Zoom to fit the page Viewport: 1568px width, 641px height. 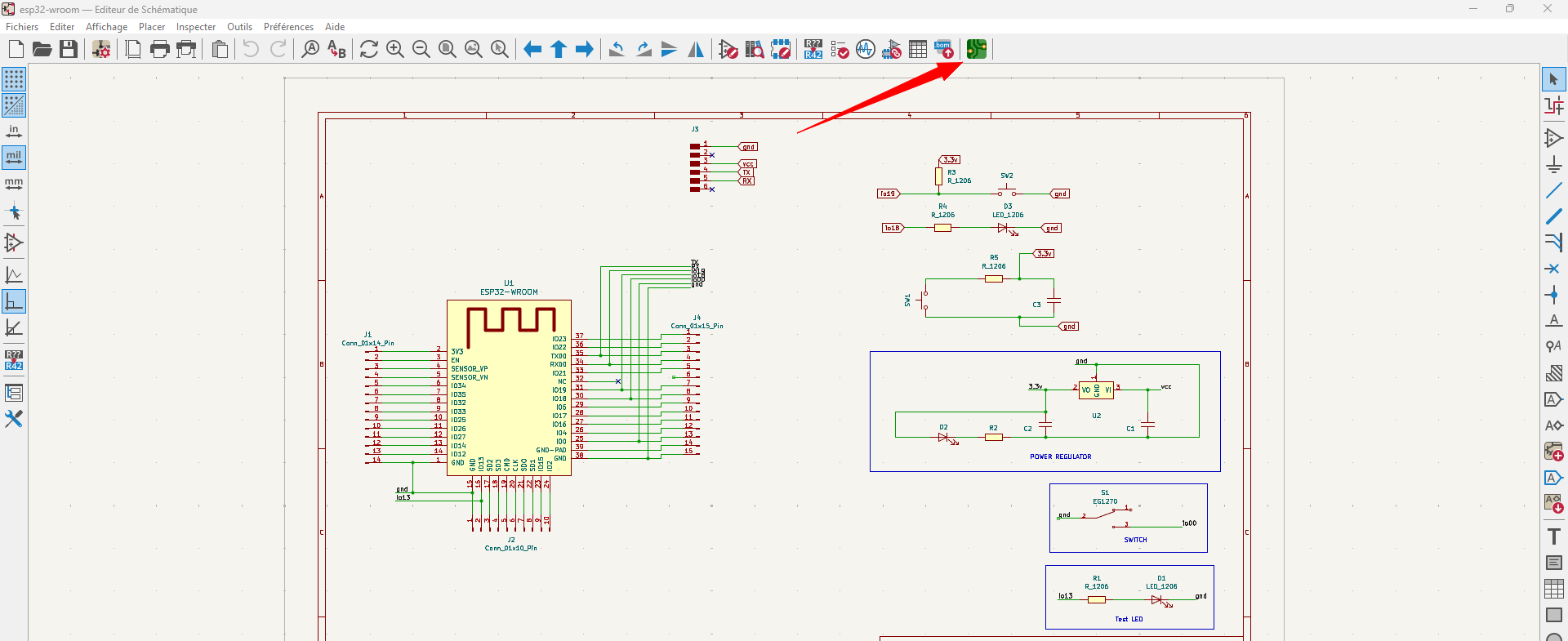(448, 50)
